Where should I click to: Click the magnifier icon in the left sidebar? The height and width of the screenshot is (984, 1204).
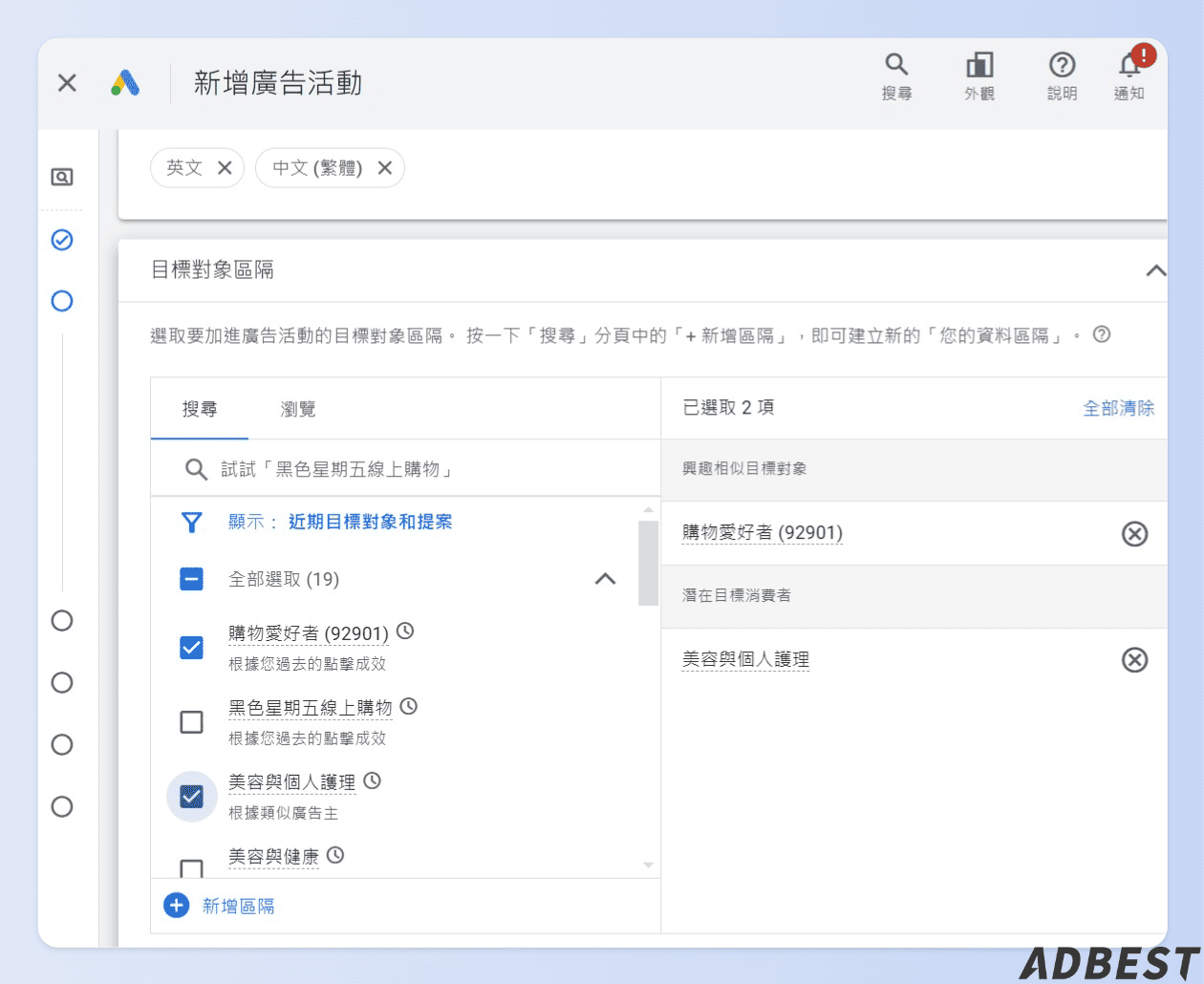click(61, 176)
